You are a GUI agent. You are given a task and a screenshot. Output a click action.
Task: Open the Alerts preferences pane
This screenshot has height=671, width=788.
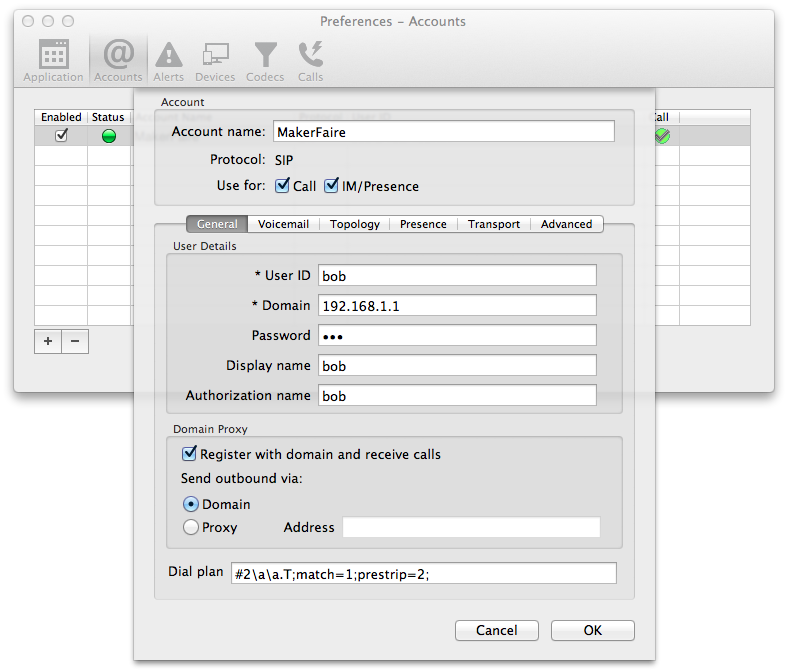click(x=168, y=59)
